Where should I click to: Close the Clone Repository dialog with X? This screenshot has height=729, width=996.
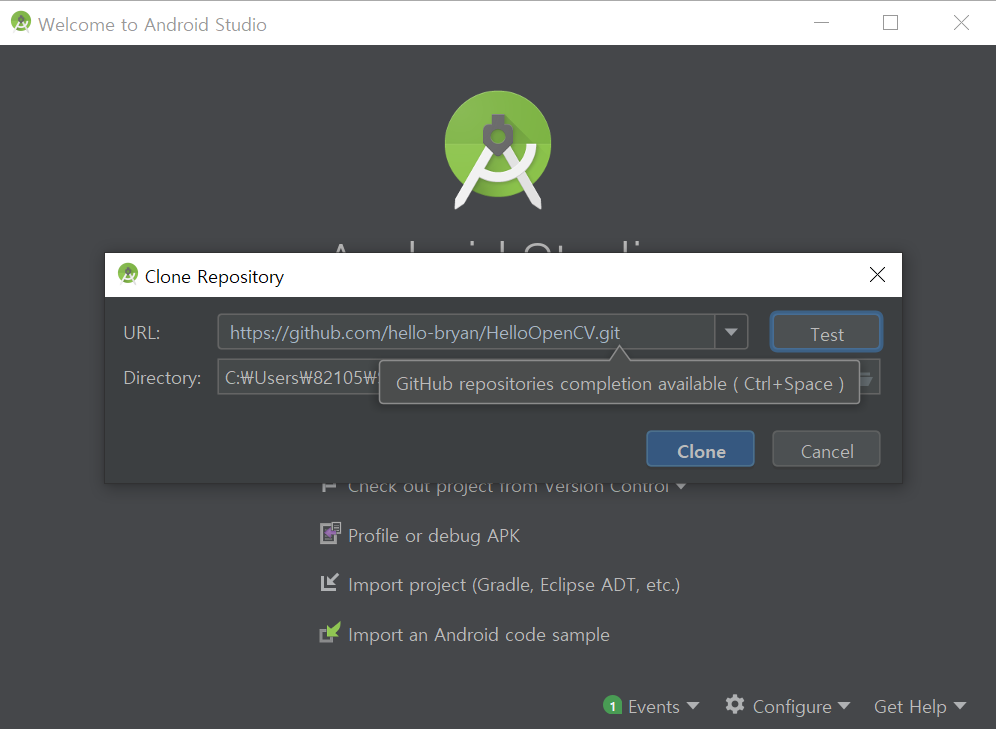coord(877,274)
